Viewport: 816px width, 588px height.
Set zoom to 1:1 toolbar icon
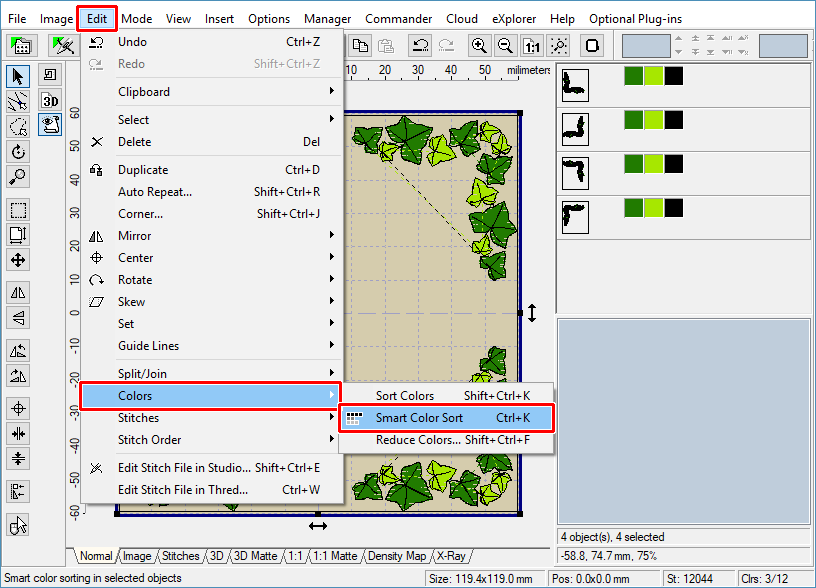(x=531, y=46)
